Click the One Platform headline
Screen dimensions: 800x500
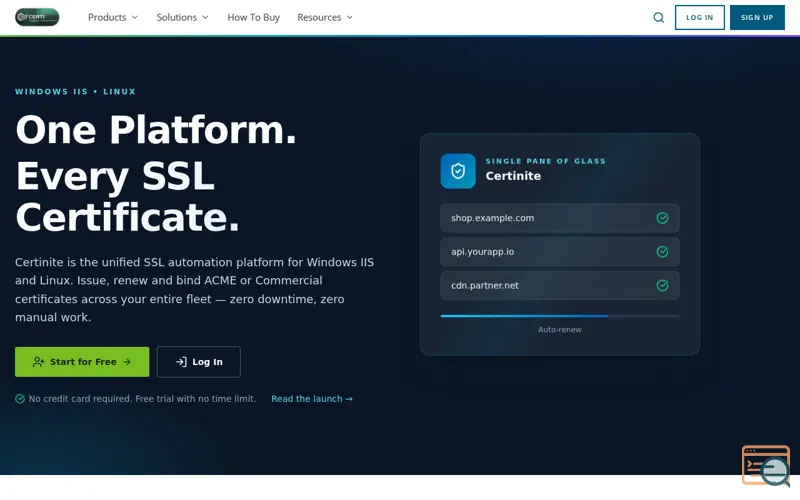(x=156, y=130)
